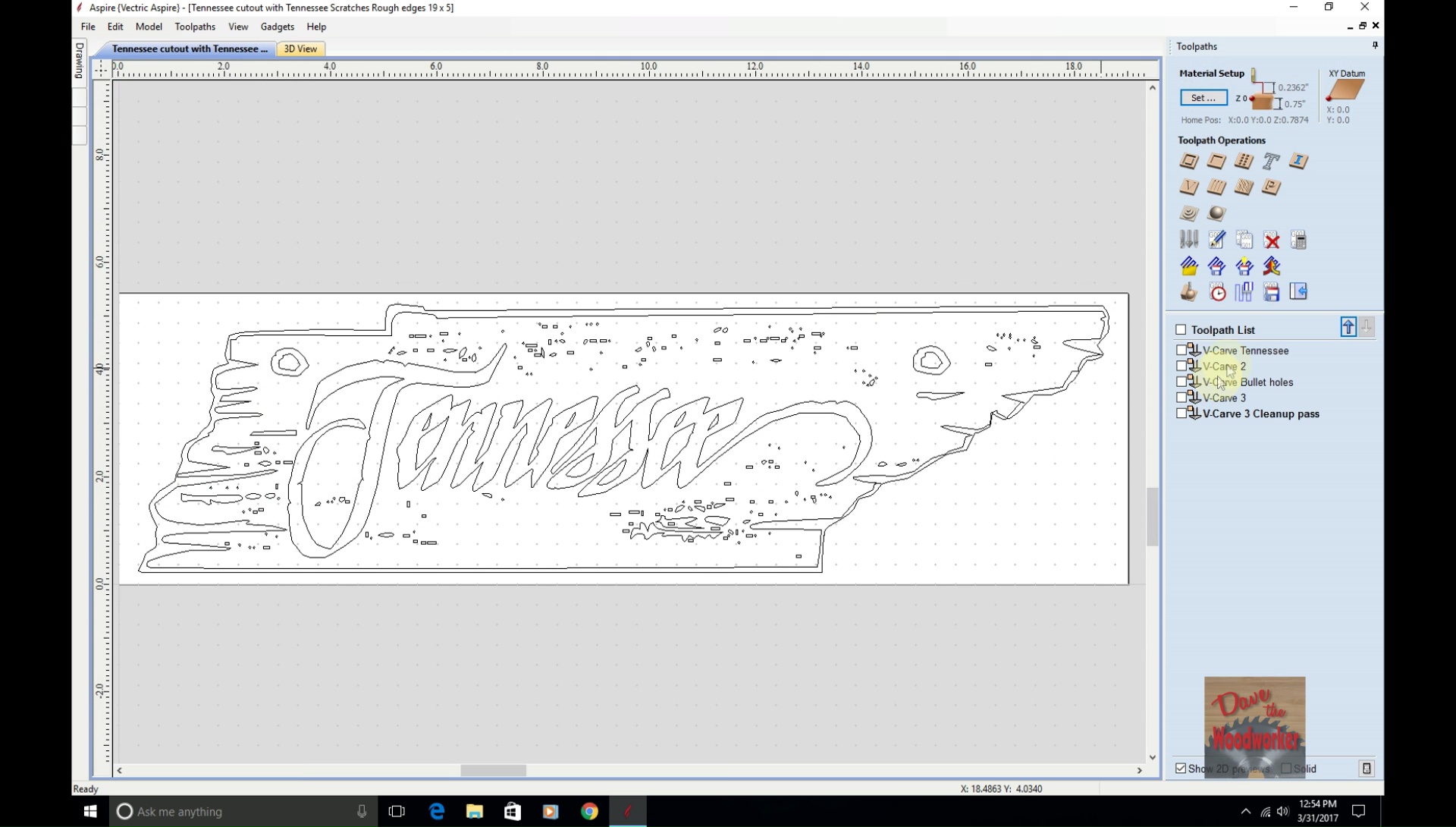This screenshot has height=827, width=1456.
Task: Open the Prism carving toolpath tool
Action: (x=1272, y=187)
